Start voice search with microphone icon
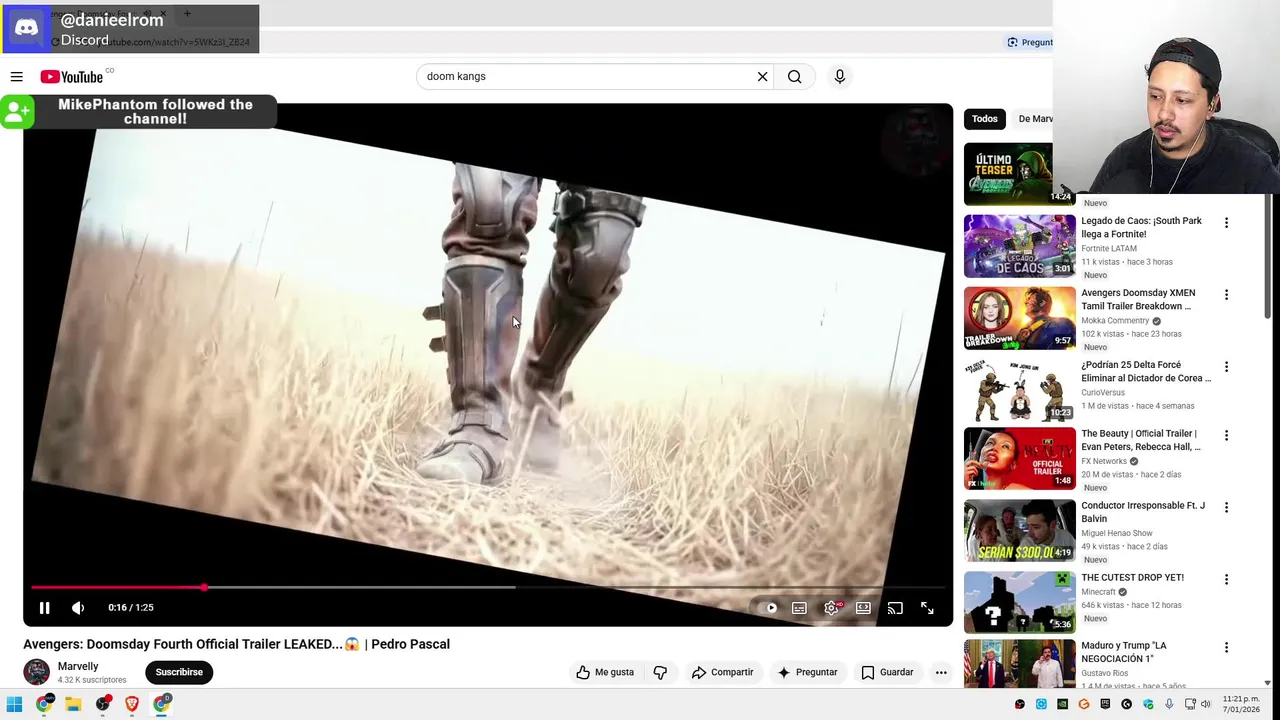This screenshot has width=1280, height=720. (839, 76)
